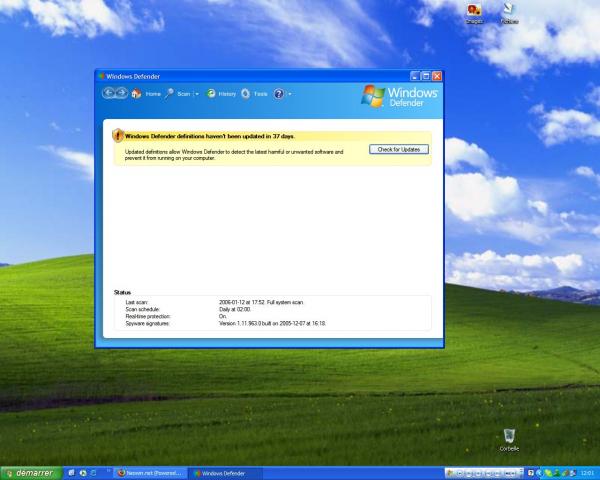Image resolution: width=600 pixels, height=480 pixels.
Task: Open the Tools page
Action: coord(254,94)
